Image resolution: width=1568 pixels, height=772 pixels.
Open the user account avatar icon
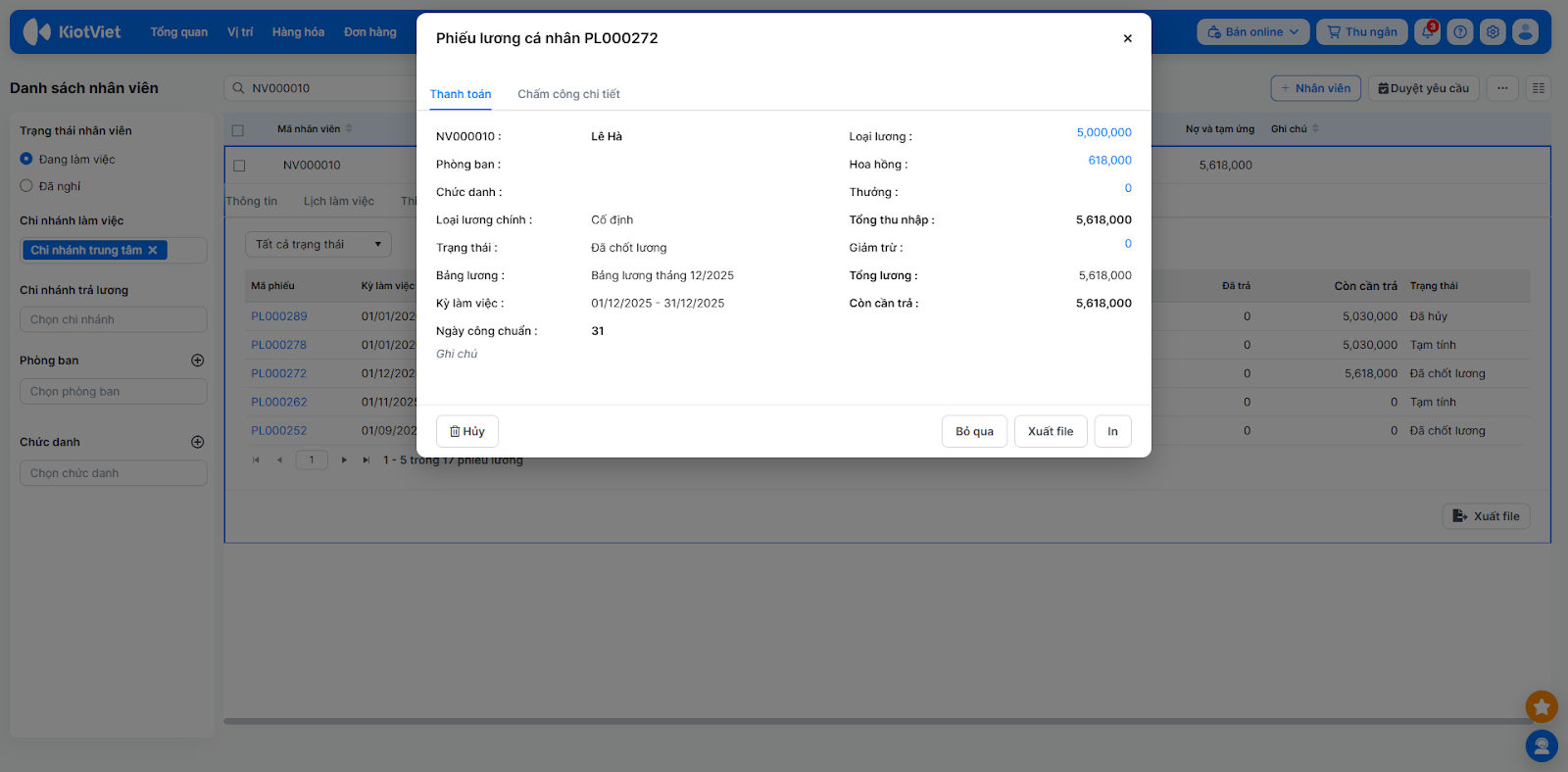(x=1525, y=32)
